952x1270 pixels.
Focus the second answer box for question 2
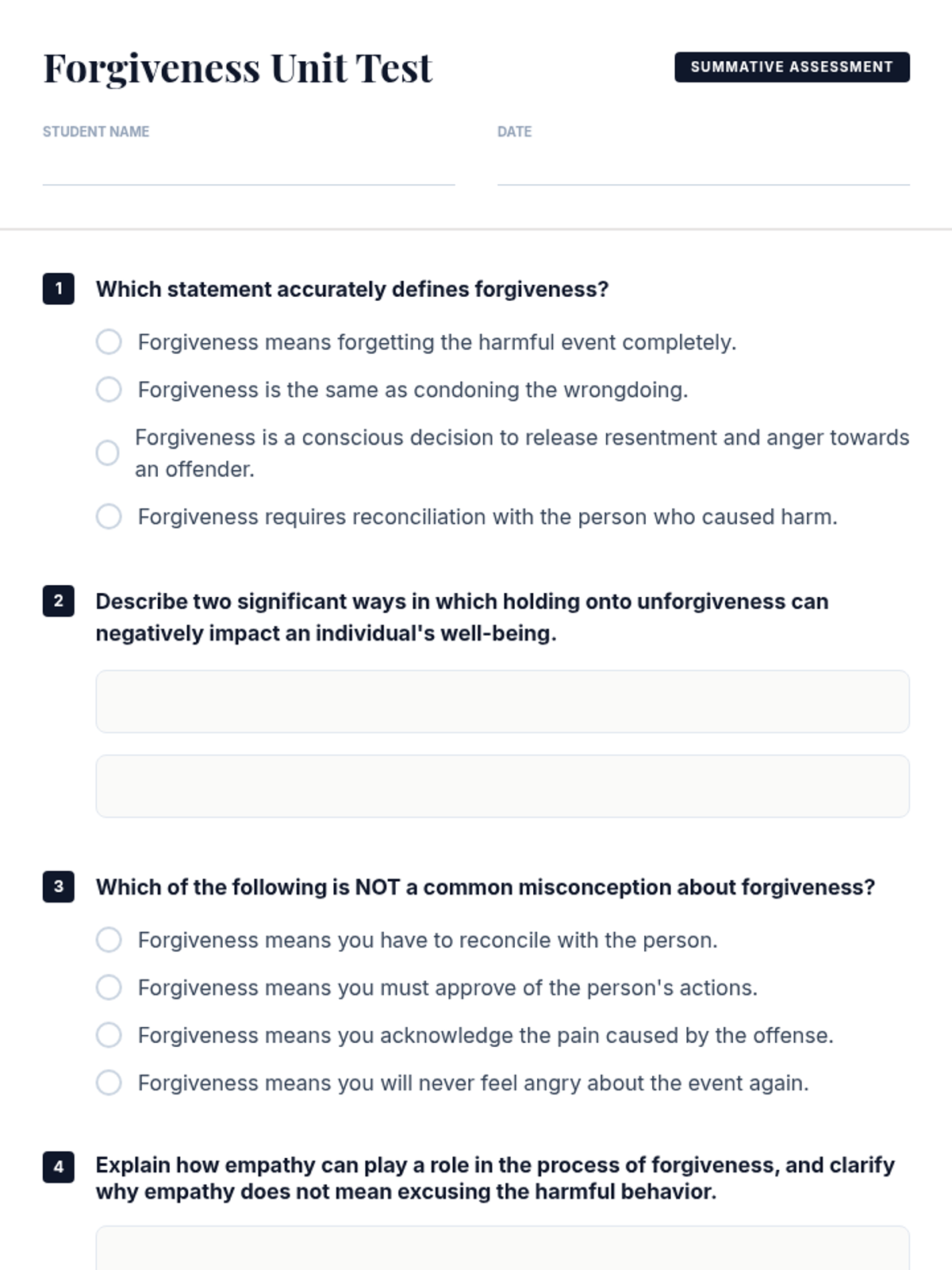click(x=502, y=786)
